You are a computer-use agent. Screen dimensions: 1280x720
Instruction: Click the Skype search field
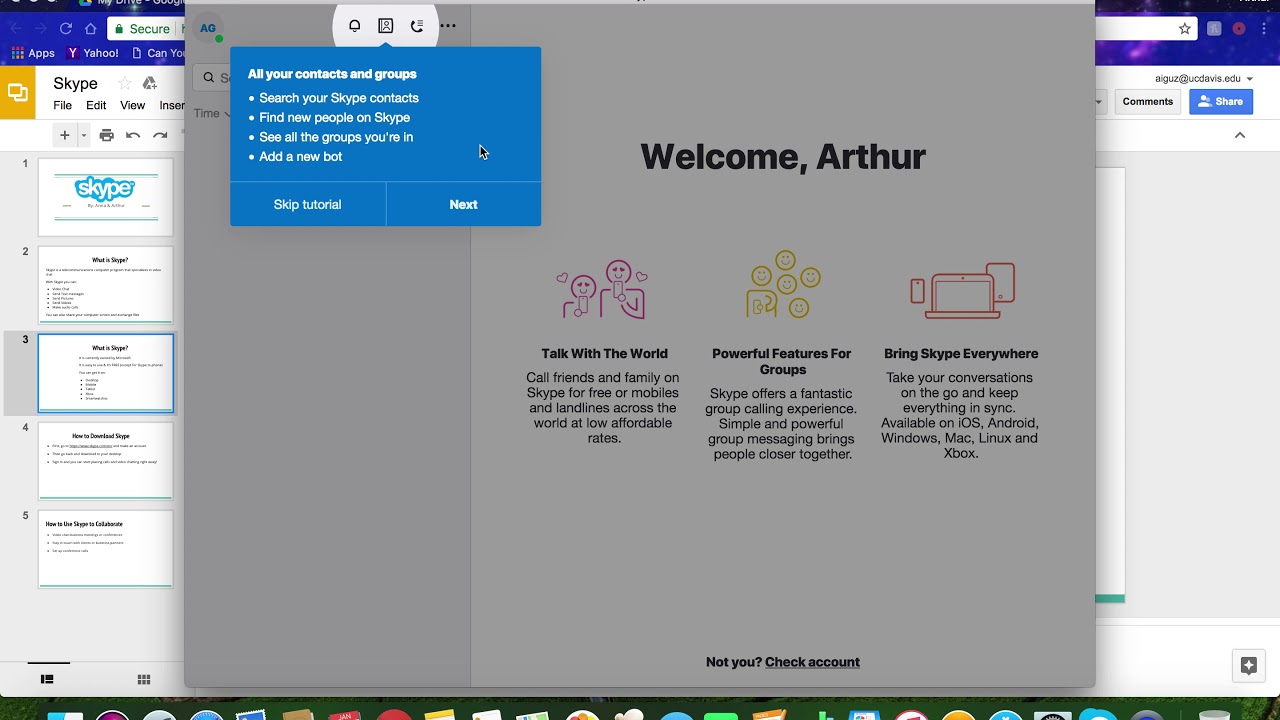click(x=211, y=77)
